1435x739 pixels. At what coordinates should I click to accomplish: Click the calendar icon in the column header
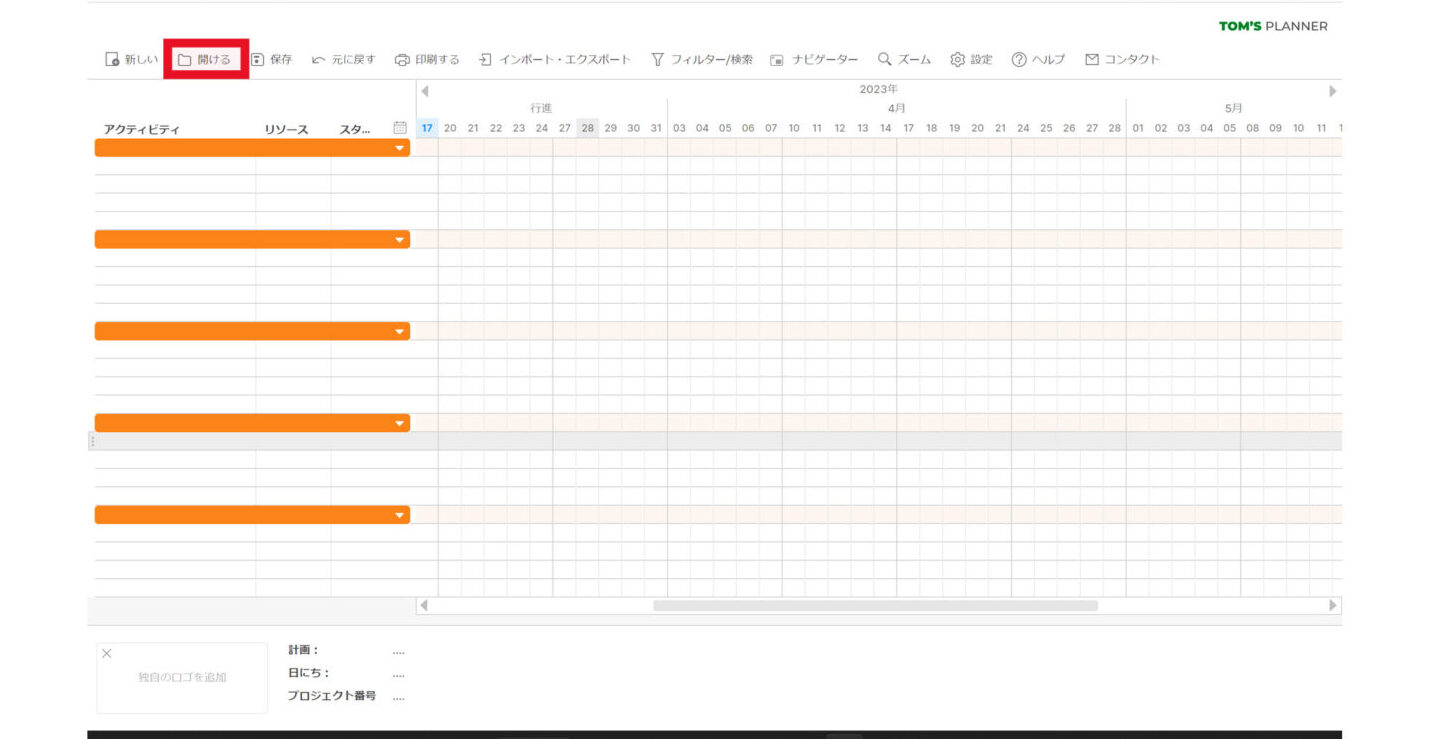[398, 127]
